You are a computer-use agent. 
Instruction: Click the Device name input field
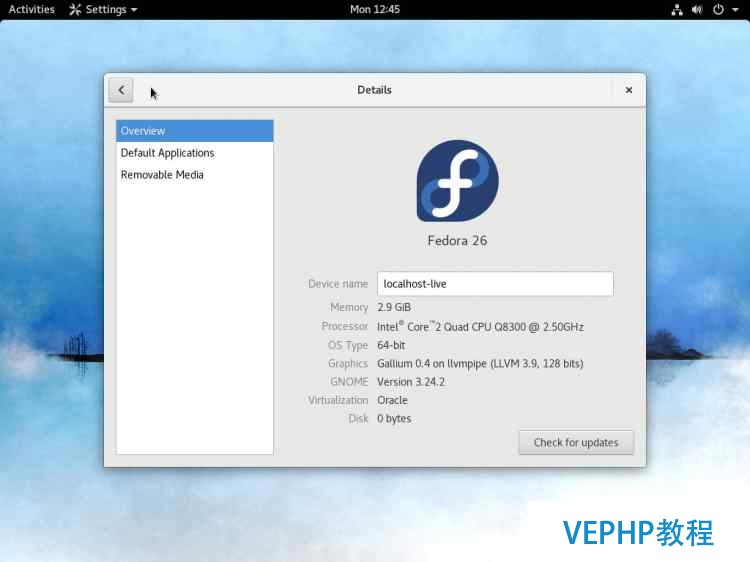point(495,284)
